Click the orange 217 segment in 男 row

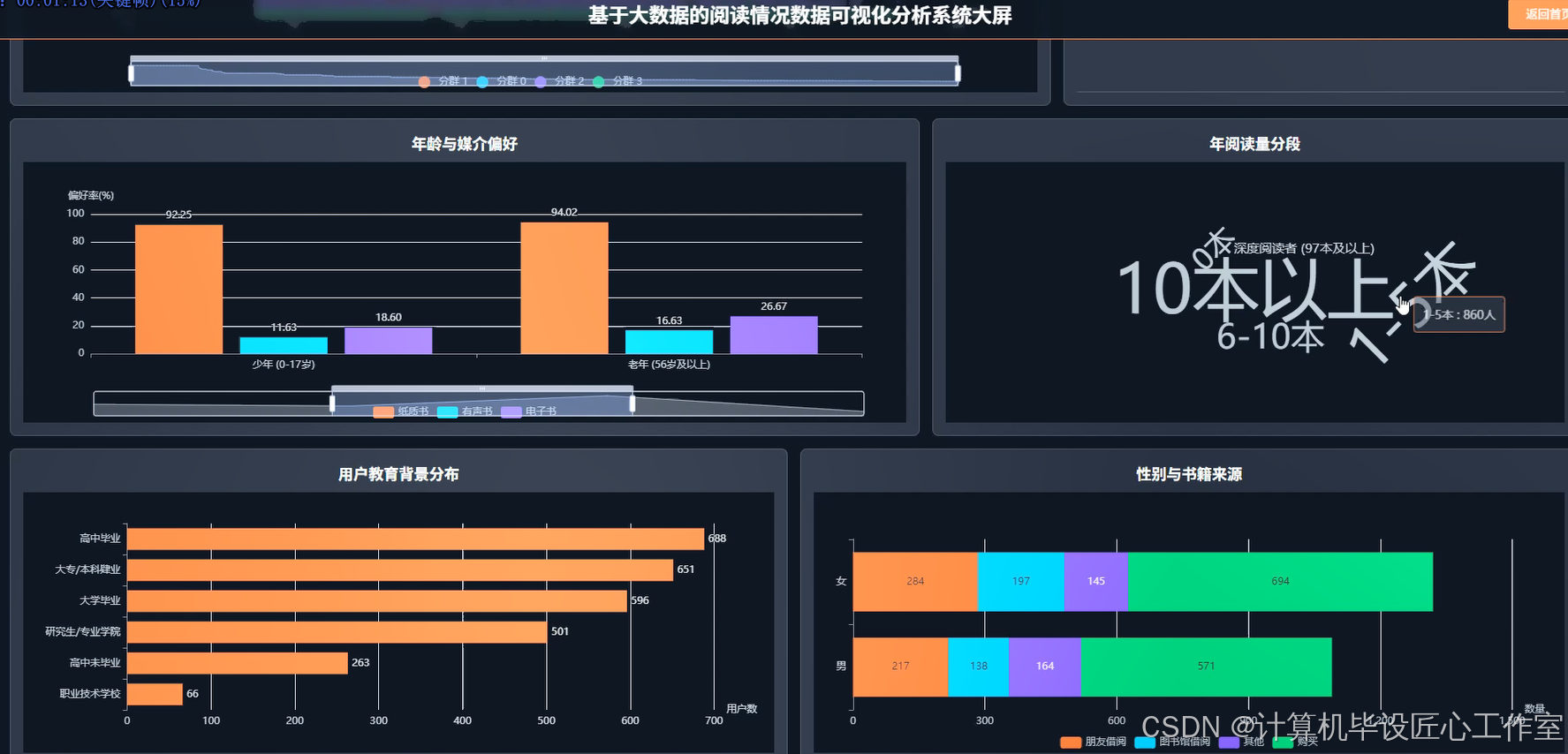(x=900, y=667)
